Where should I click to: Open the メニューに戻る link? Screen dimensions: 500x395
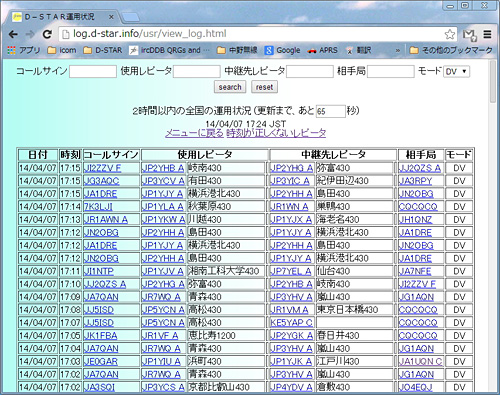click(195, 133)
